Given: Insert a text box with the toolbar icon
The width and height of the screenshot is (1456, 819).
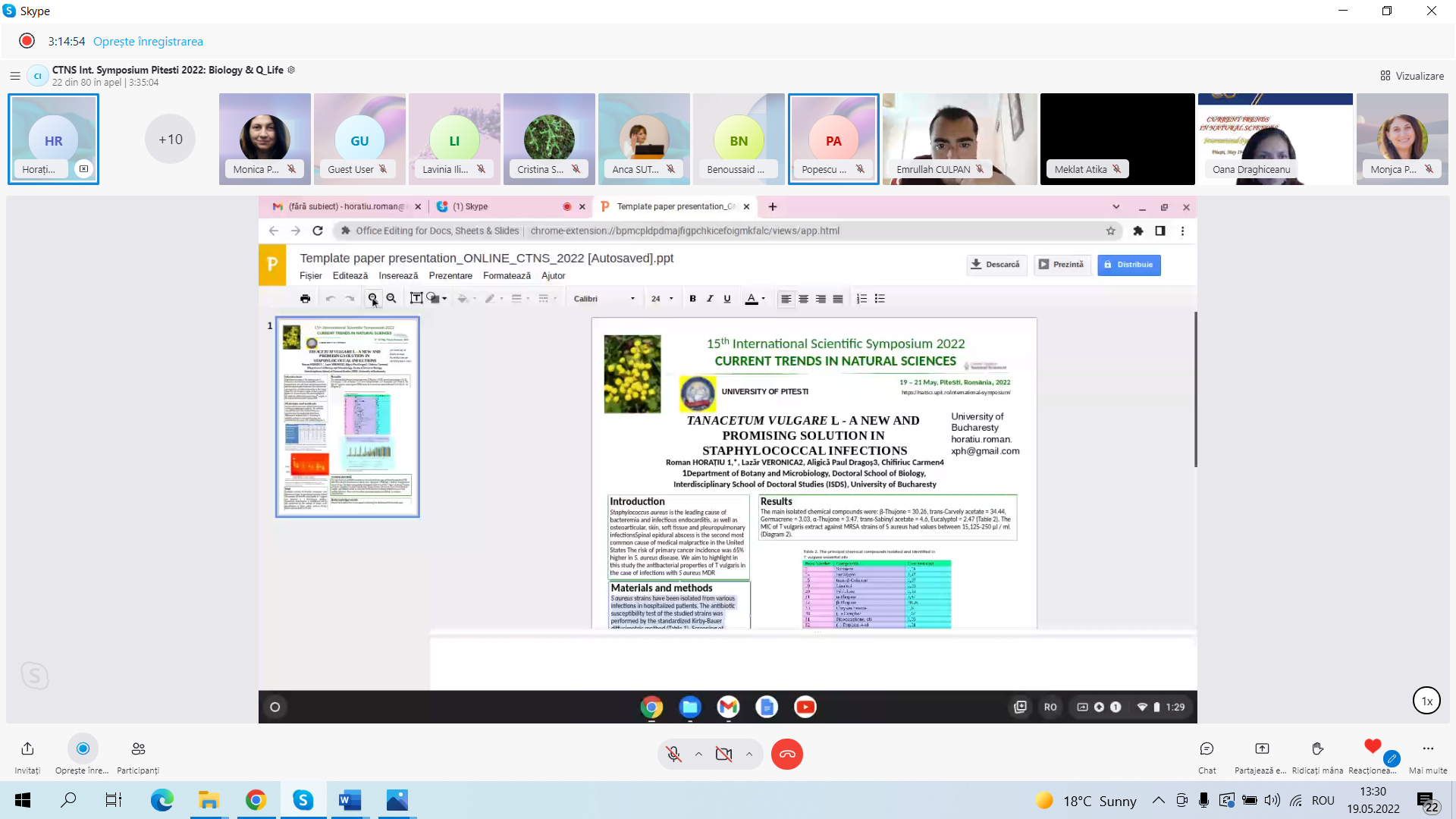Looking at the screenshot, I should (x=416, y=299).
